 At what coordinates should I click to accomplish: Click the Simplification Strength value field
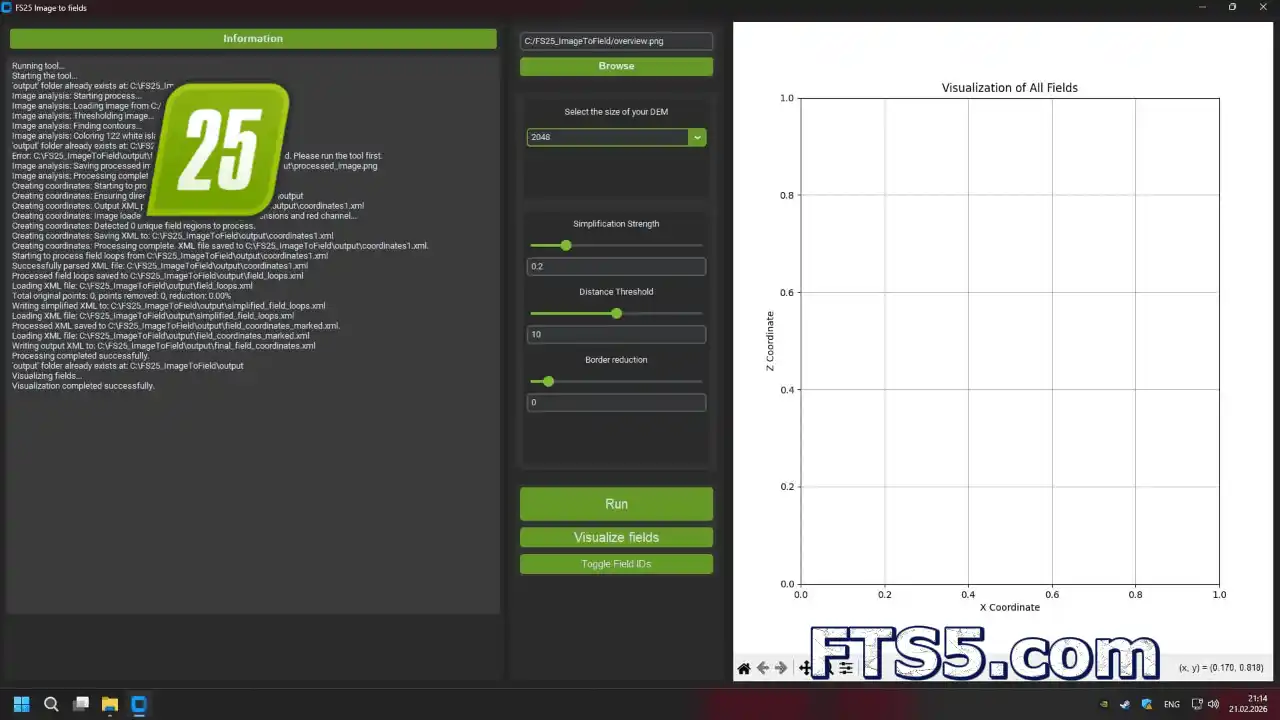616,267
